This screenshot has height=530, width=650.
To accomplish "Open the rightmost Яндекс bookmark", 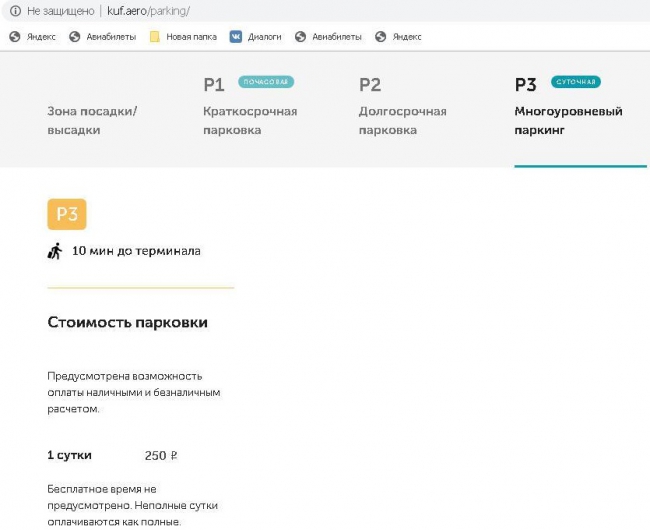I will coord(398,37).
